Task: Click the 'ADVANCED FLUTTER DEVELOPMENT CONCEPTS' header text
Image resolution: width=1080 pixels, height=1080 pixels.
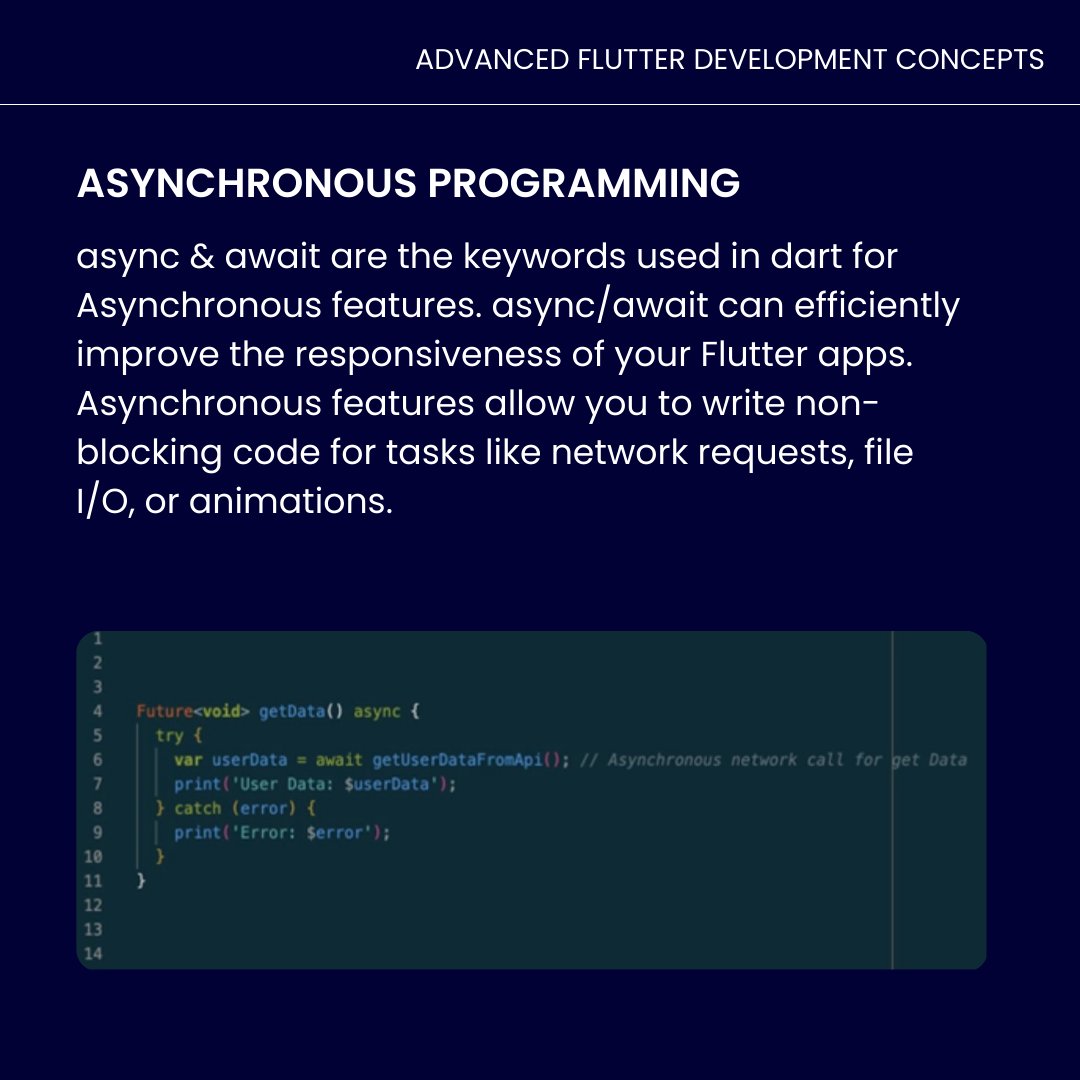Action: [729, 60]
